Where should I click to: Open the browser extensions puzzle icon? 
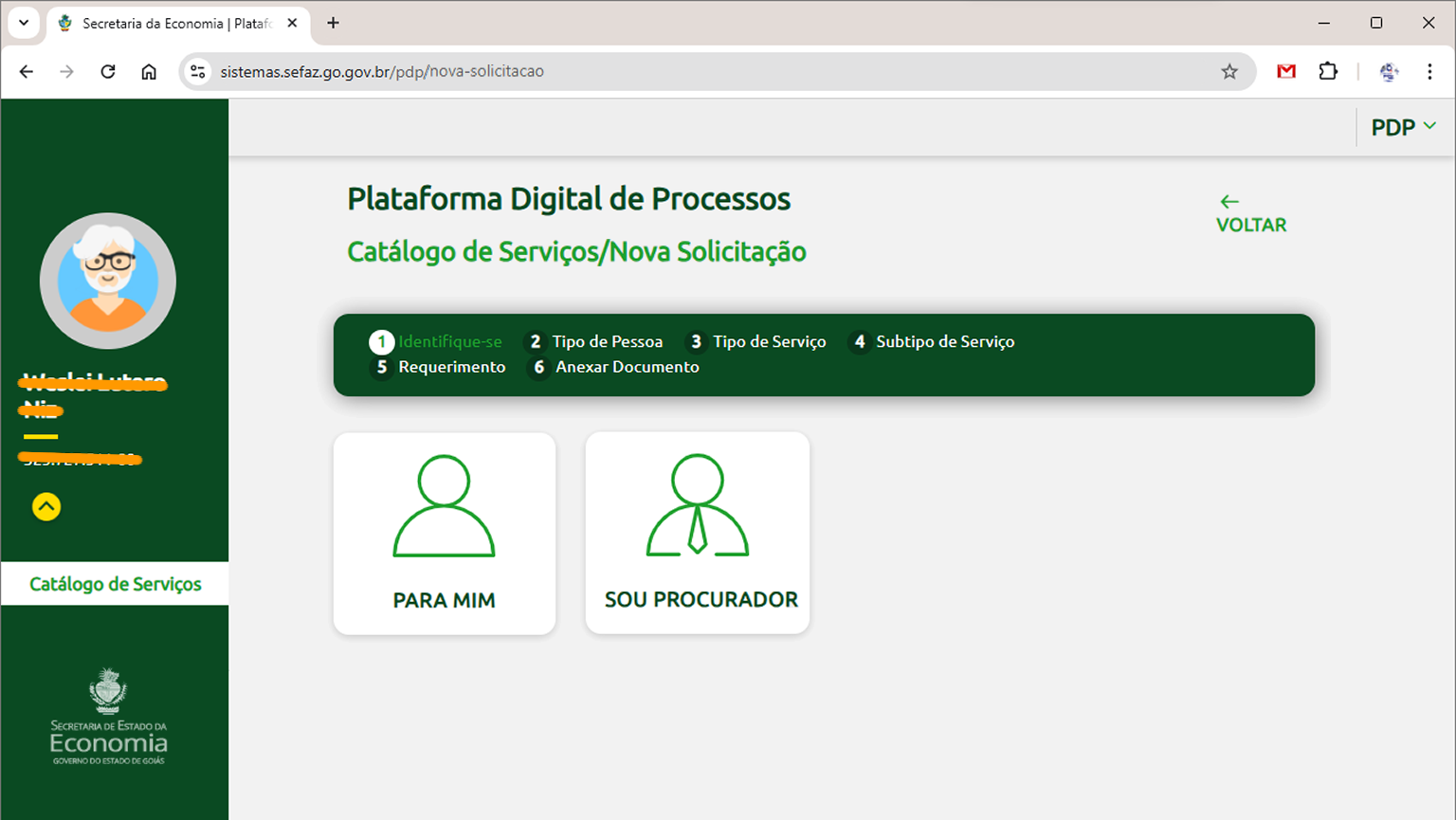(x=1328, y=71)
